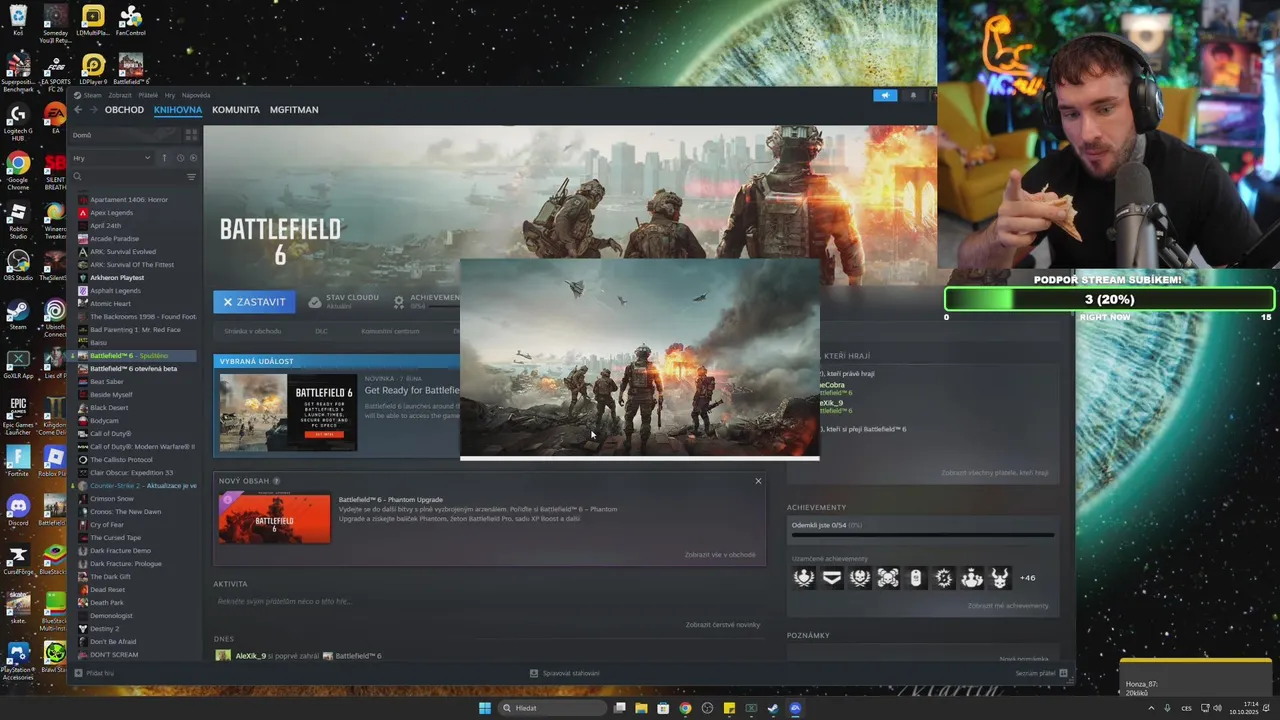Click the library search field

click(x=126, y=177)
